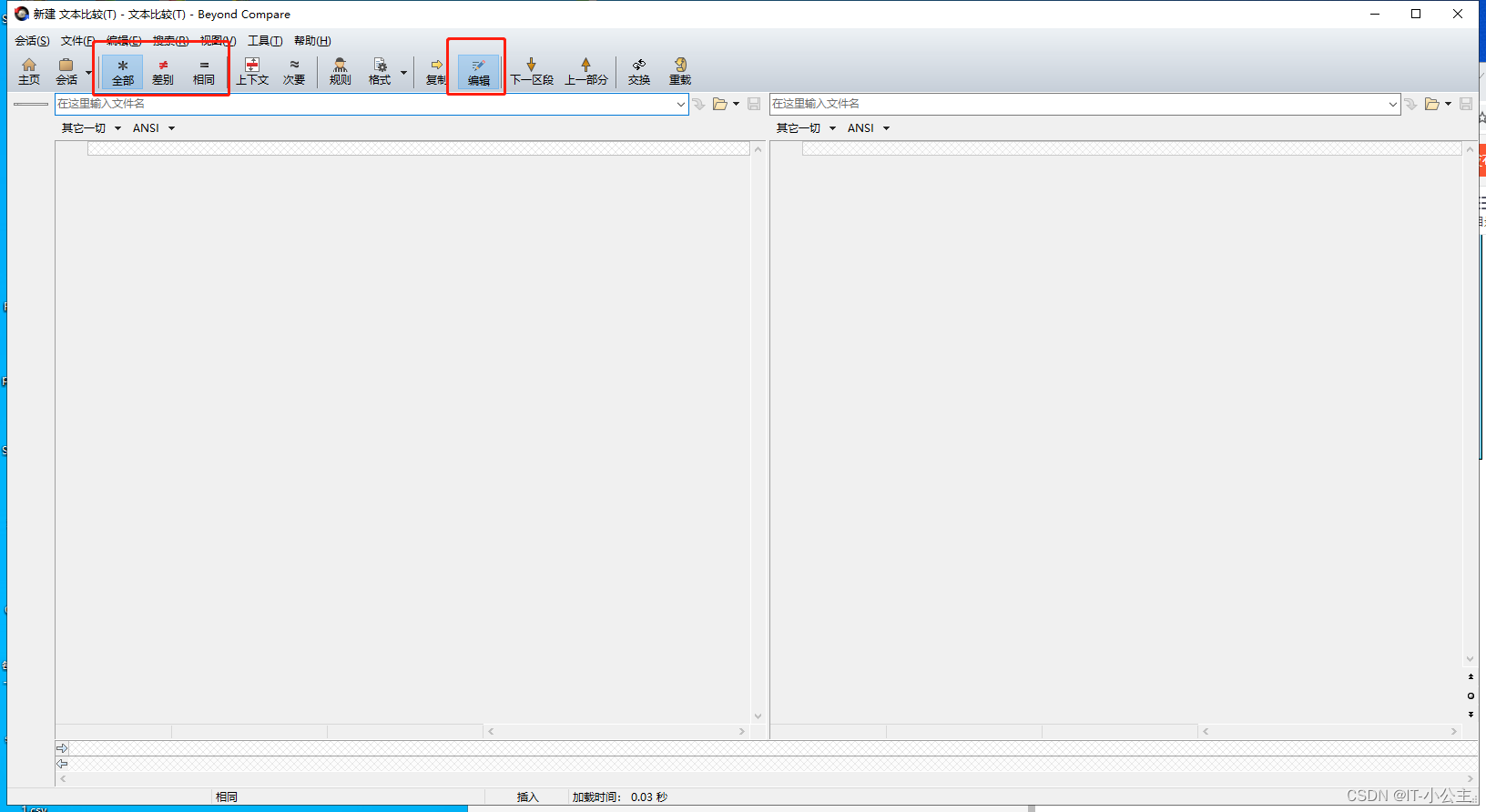This screenshot has width=1486, height=812.
Task: Jump to 下一区段 next section
Action: (x=532, y=72)
